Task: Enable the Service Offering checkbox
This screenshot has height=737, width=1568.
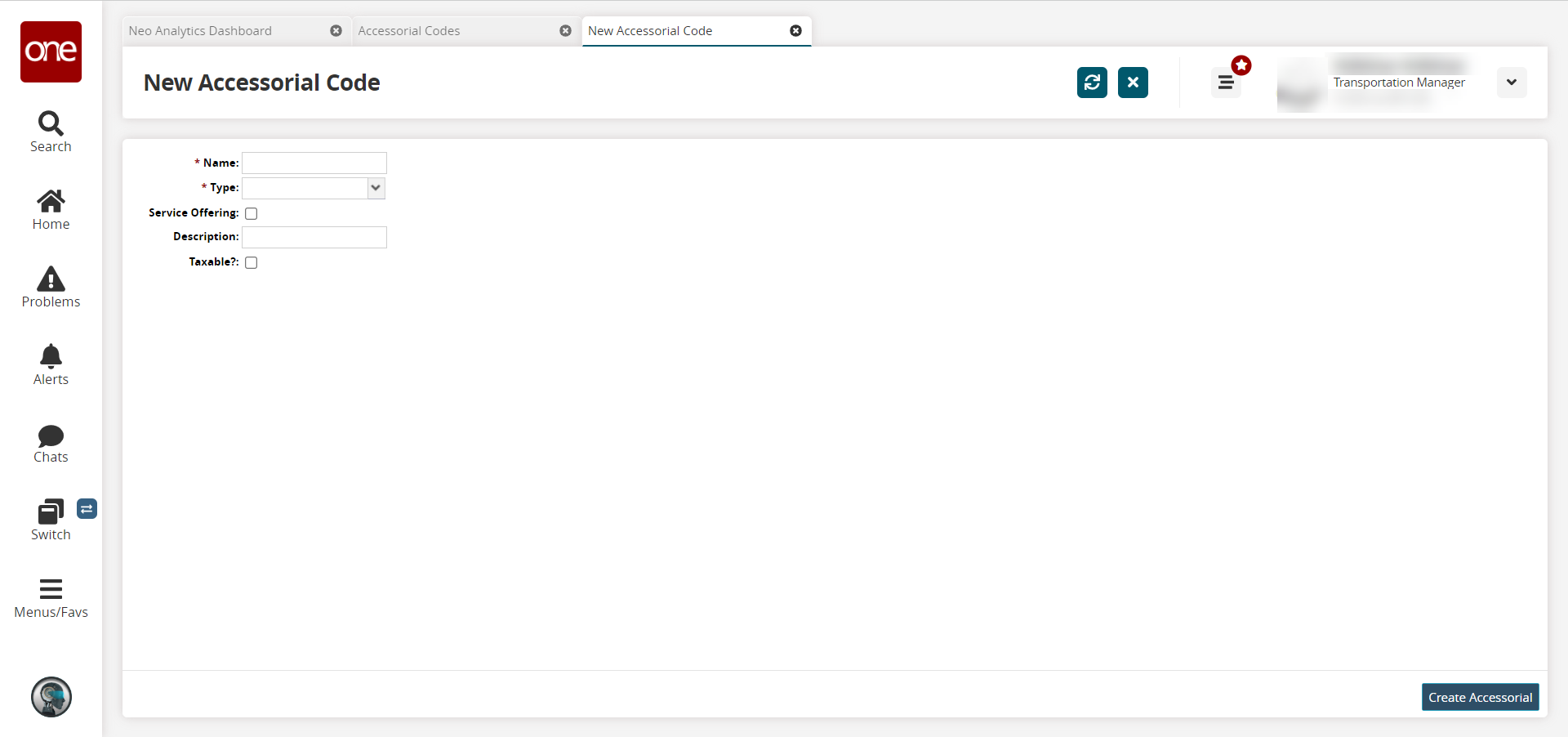Action: pos(252,213)
